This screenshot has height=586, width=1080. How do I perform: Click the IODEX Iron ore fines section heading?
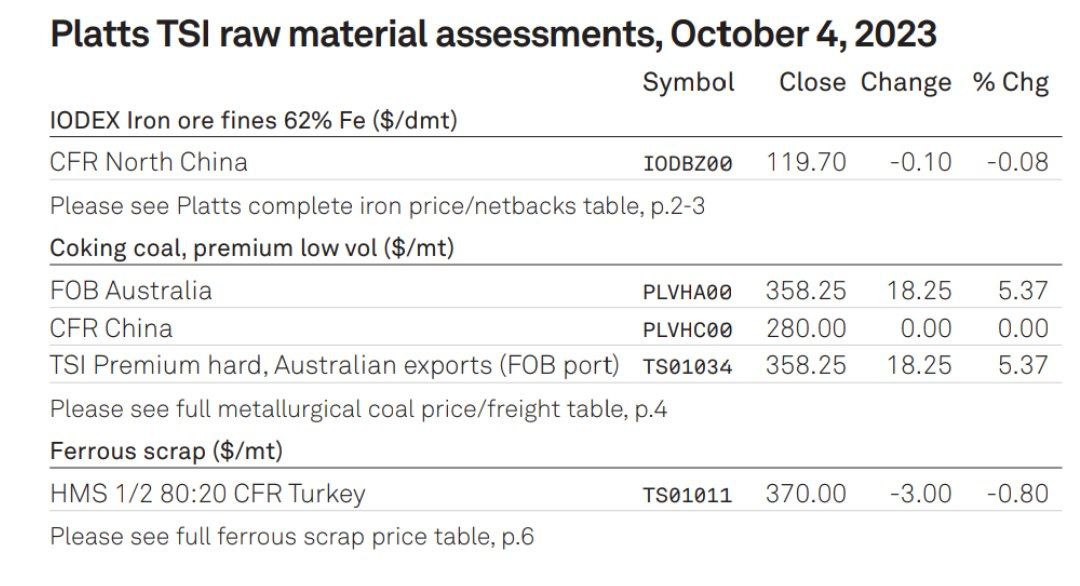[254, 121]
